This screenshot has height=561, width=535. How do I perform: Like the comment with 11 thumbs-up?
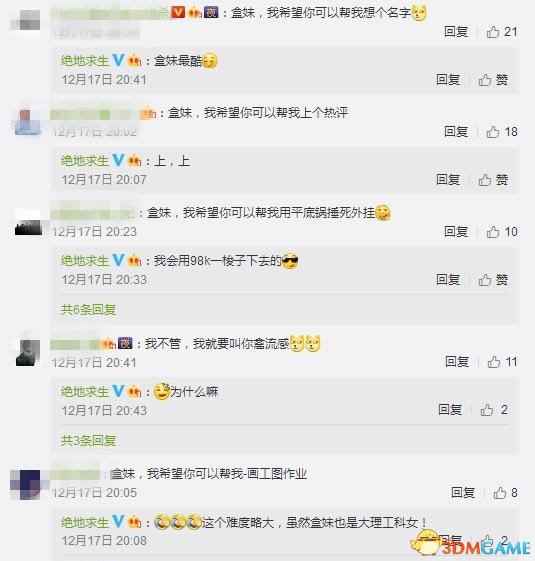[502, 362]
